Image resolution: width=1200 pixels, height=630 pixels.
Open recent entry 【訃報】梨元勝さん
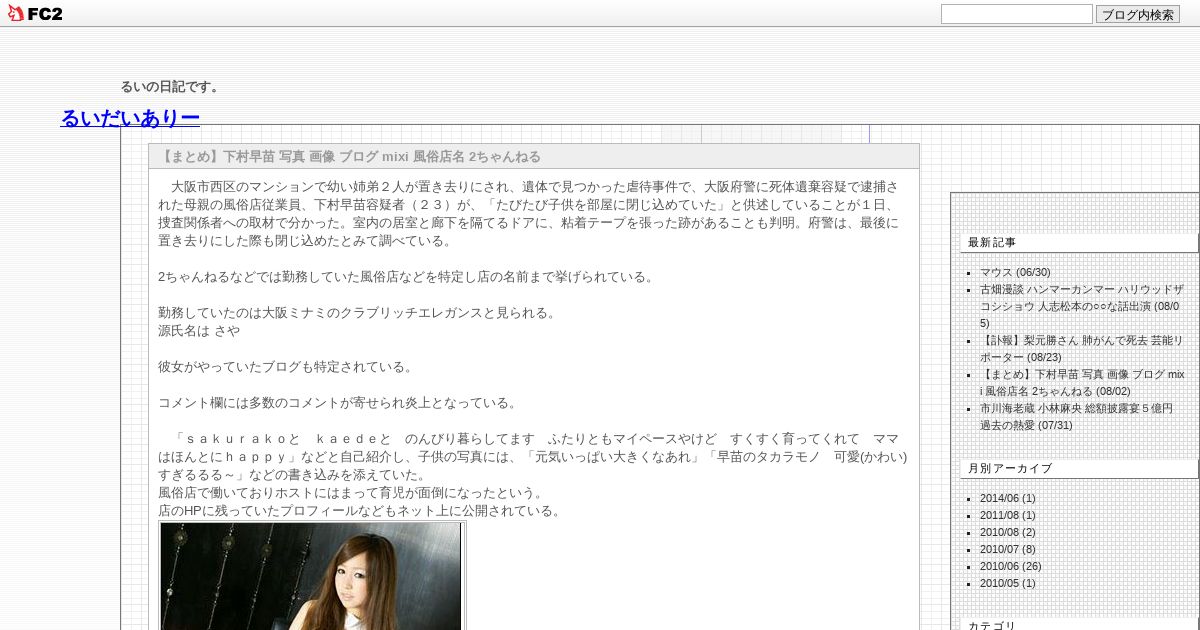pyautogui.click(x=1082, y=348)
